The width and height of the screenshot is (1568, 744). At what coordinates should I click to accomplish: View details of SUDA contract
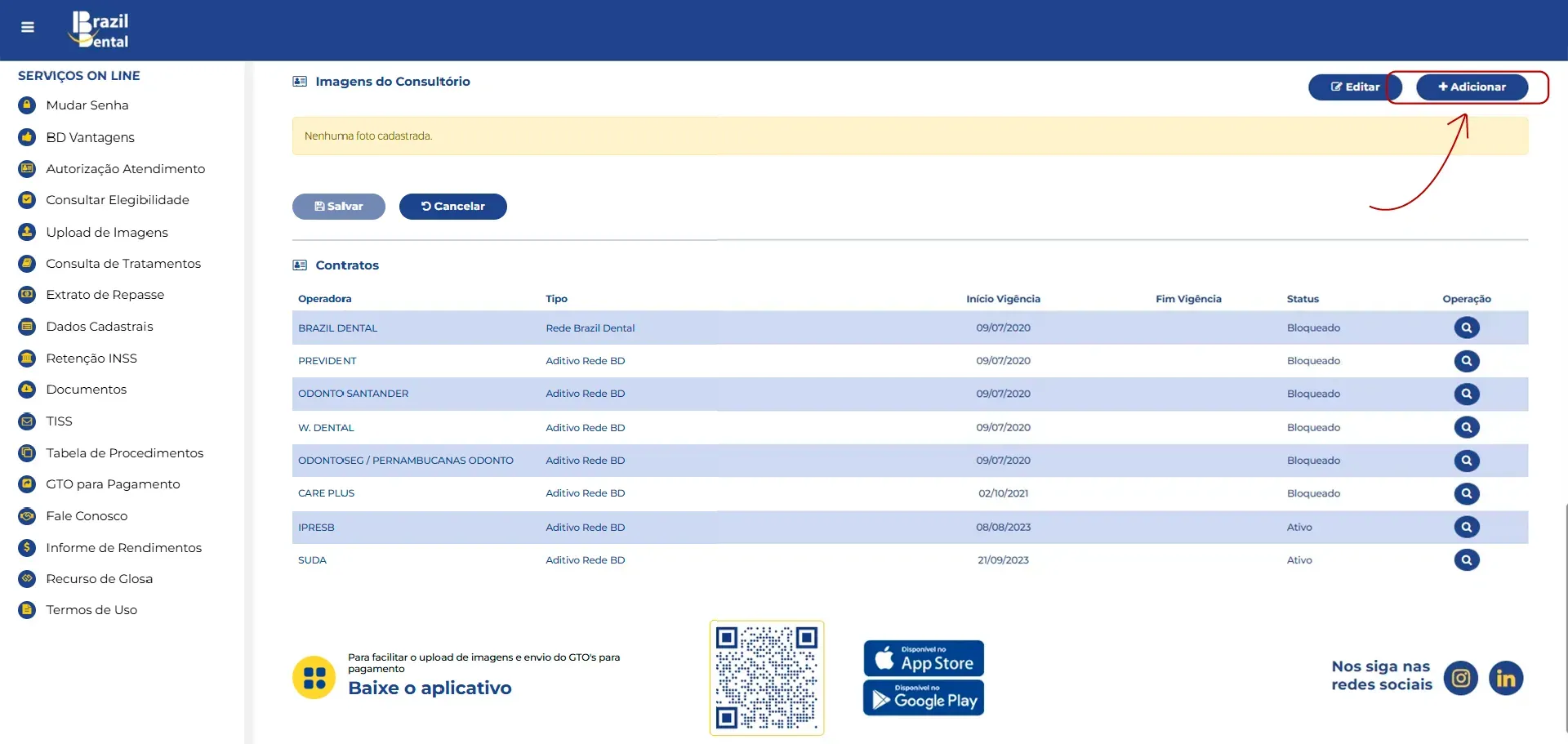click(x=1467, y=560)
